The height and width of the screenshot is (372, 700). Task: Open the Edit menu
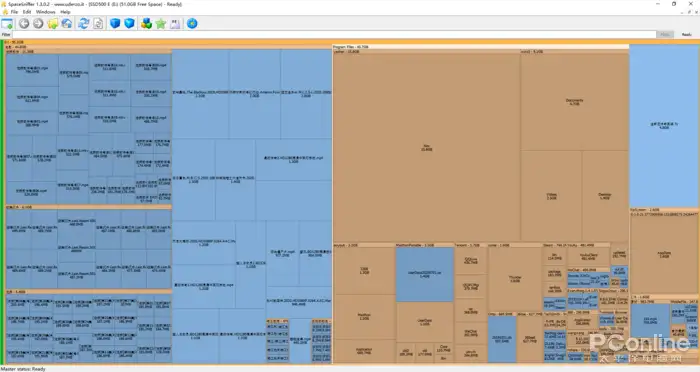(x=27, y=12)
